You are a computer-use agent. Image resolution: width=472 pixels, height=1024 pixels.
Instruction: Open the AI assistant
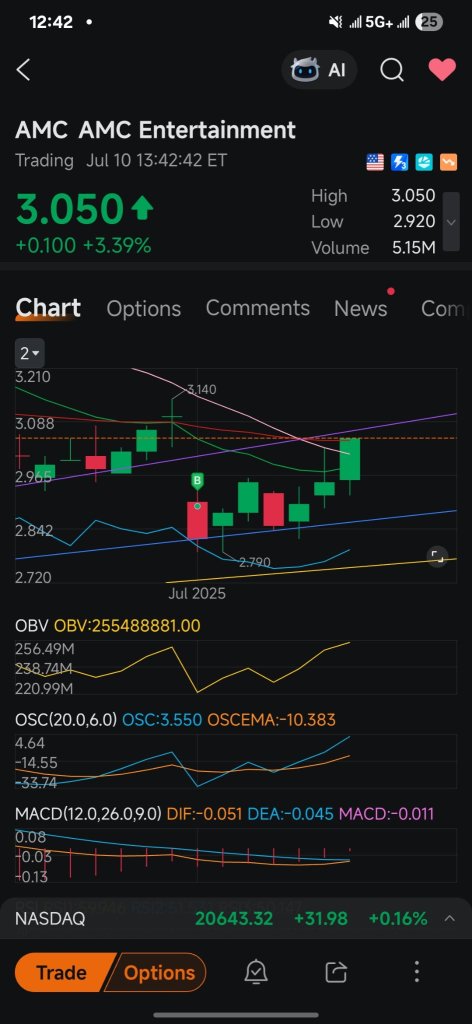[319, 70]
